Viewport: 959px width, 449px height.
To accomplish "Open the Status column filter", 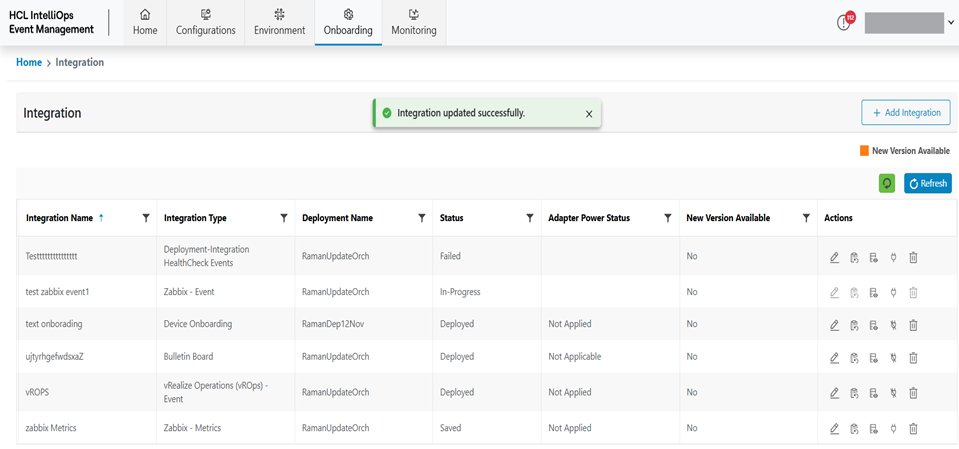I will (530, 218).
